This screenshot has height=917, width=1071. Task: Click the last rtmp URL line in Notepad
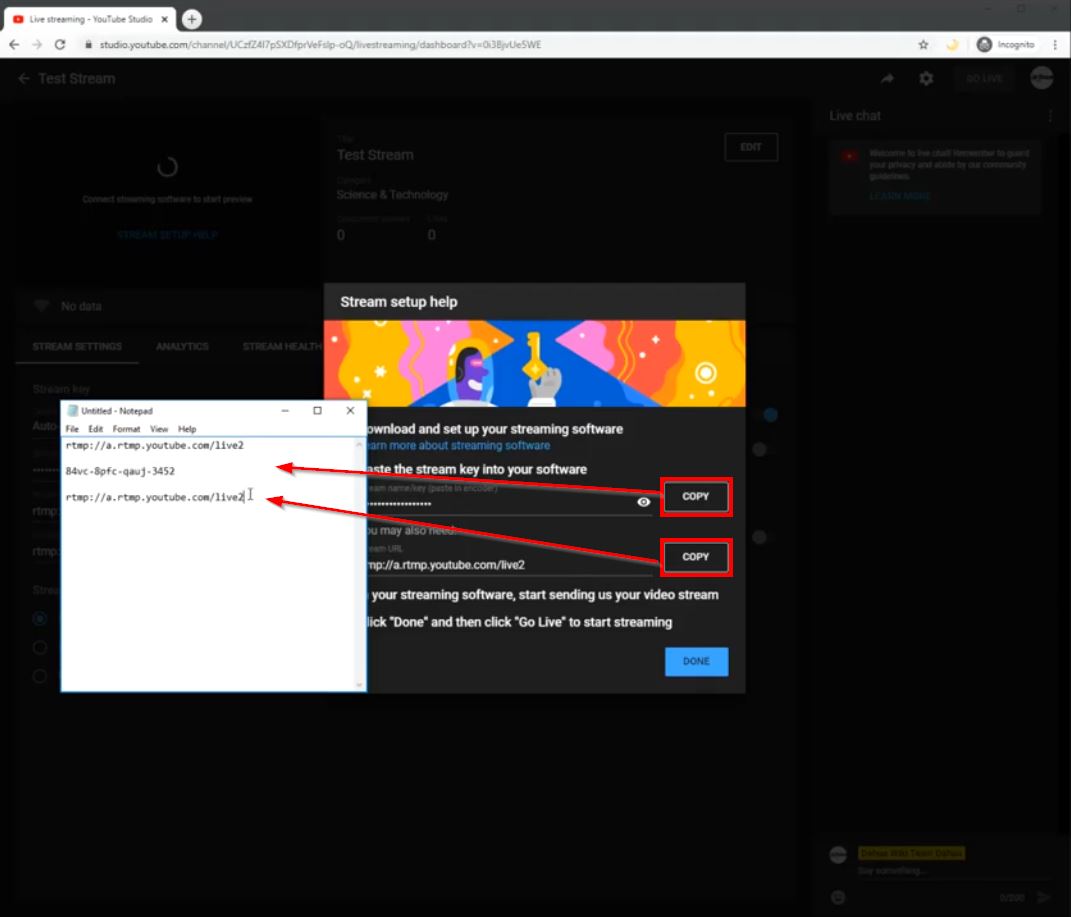pyautogui.click(x=154, y=497)
